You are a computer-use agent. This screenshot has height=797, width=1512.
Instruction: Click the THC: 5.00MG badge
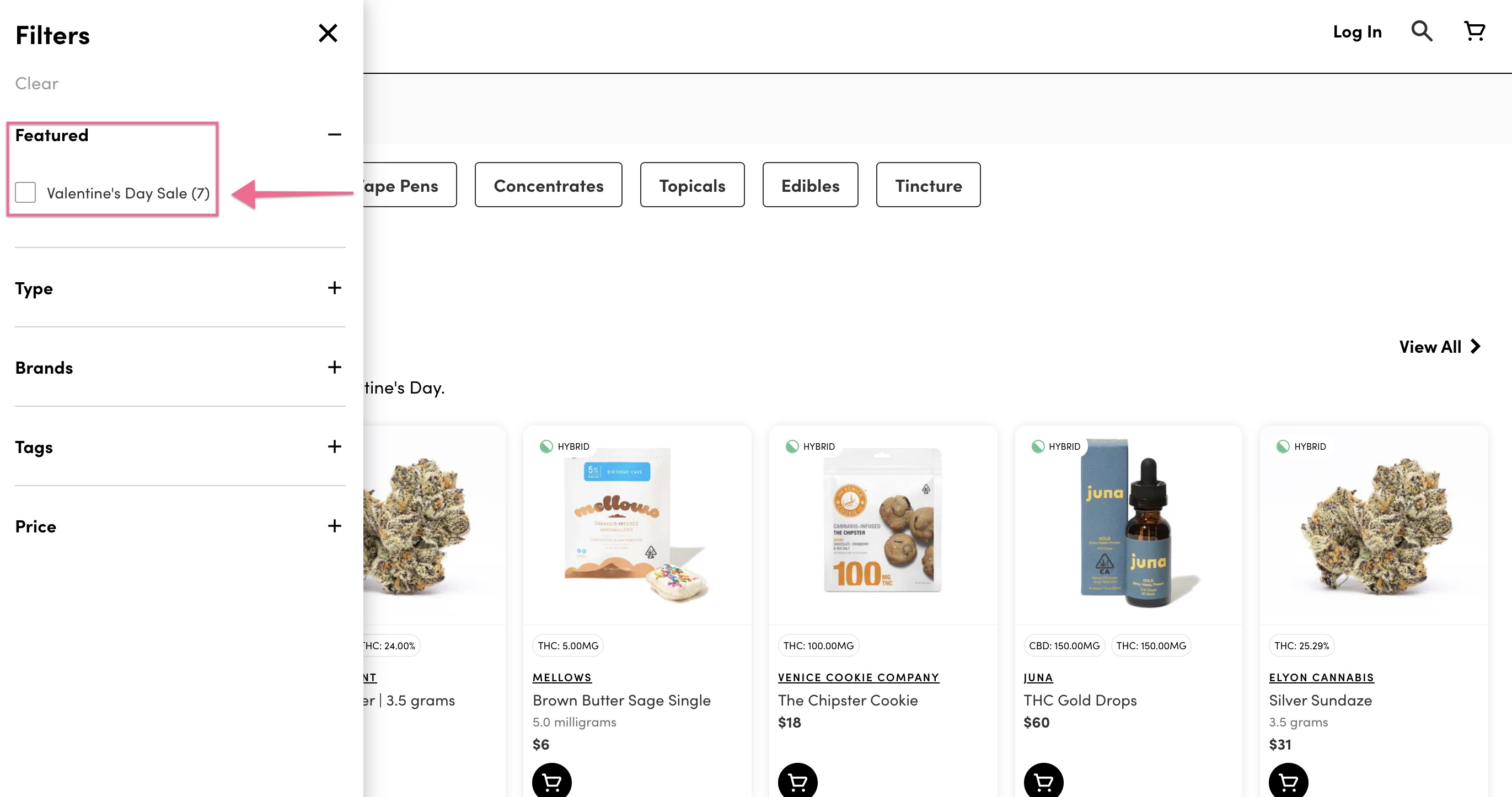(x=567, y=645)
